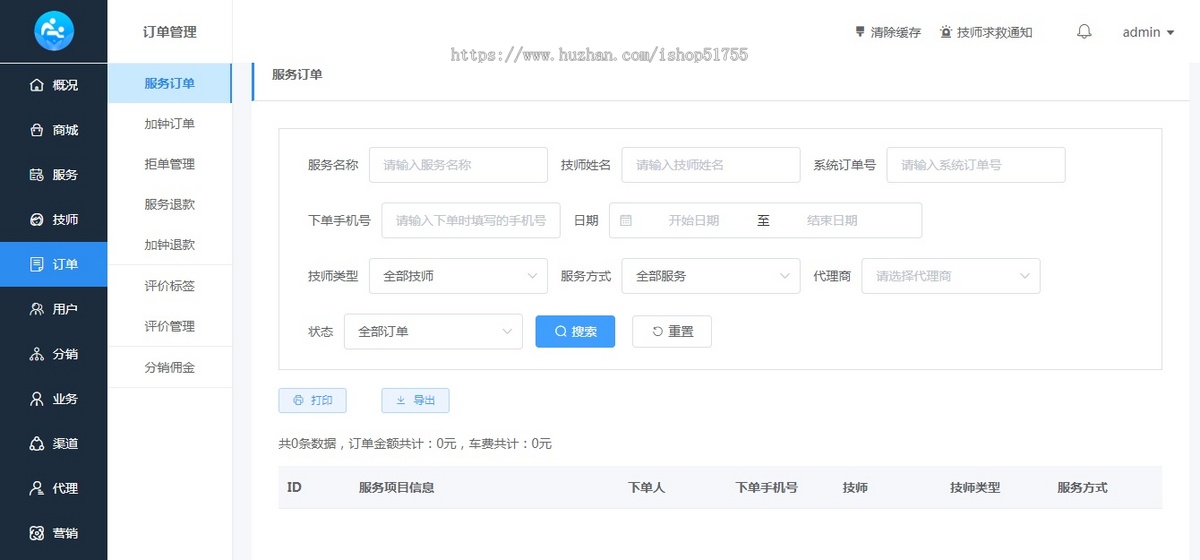Click the app logo in the sidebar

click(x=53, y=31)
